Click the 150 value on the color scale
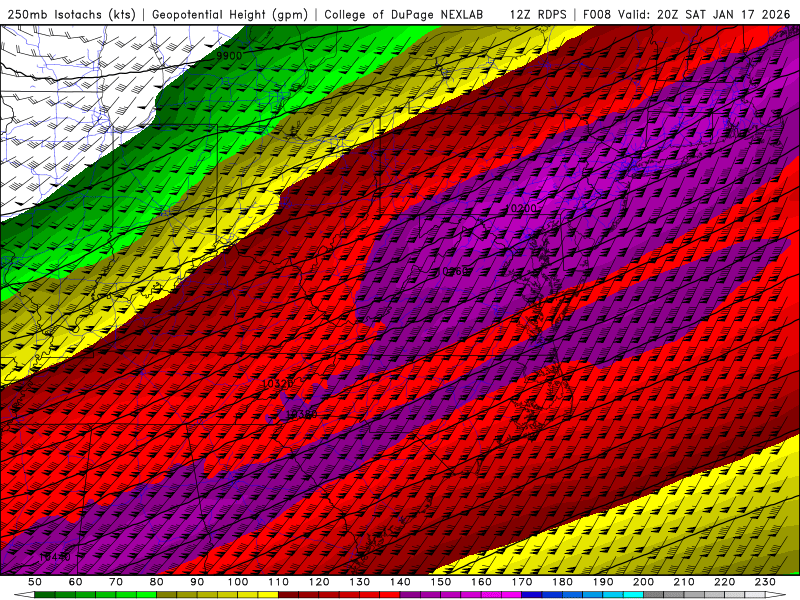Viewport: 800px width, 600px height. 441,582
